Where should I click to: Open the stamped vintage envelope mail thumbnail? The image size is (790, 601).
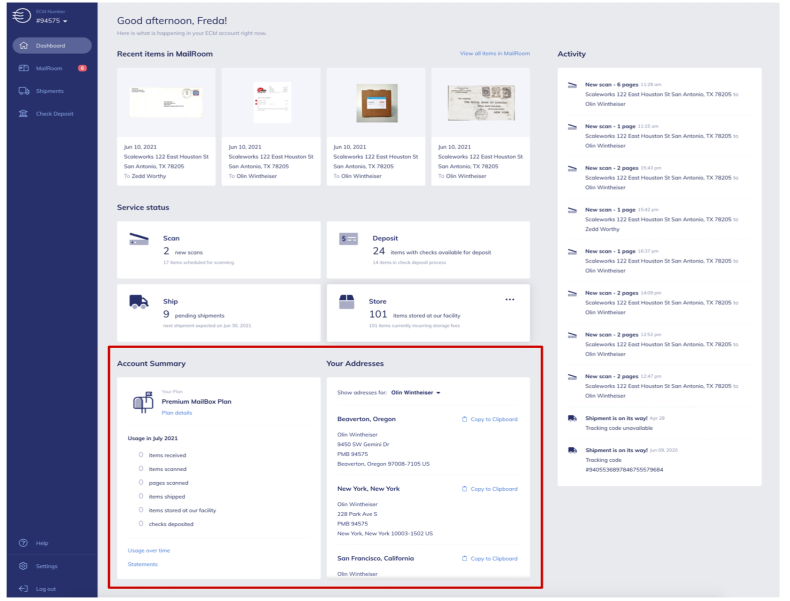tap(481, 103)
